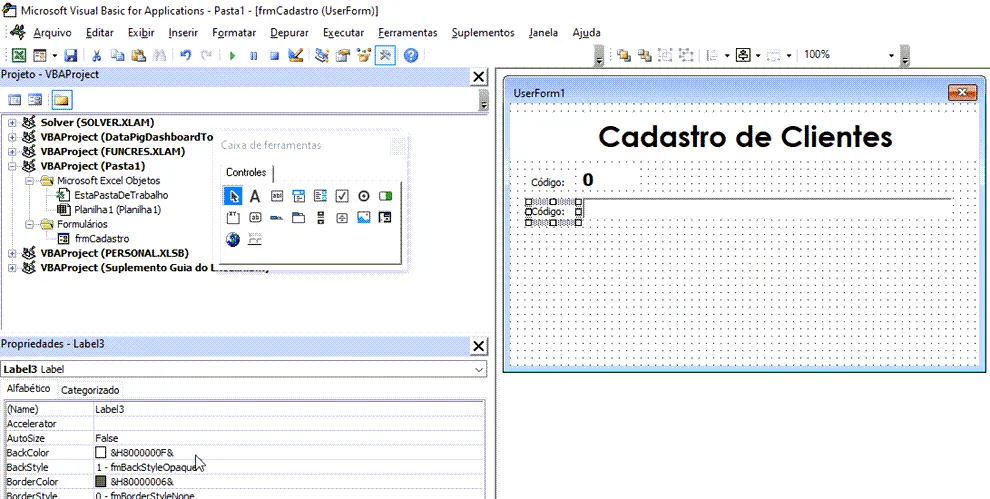Open Insert UserForm dropdown arrow
The width and height of the screenshot is (990, 499).
54,56
